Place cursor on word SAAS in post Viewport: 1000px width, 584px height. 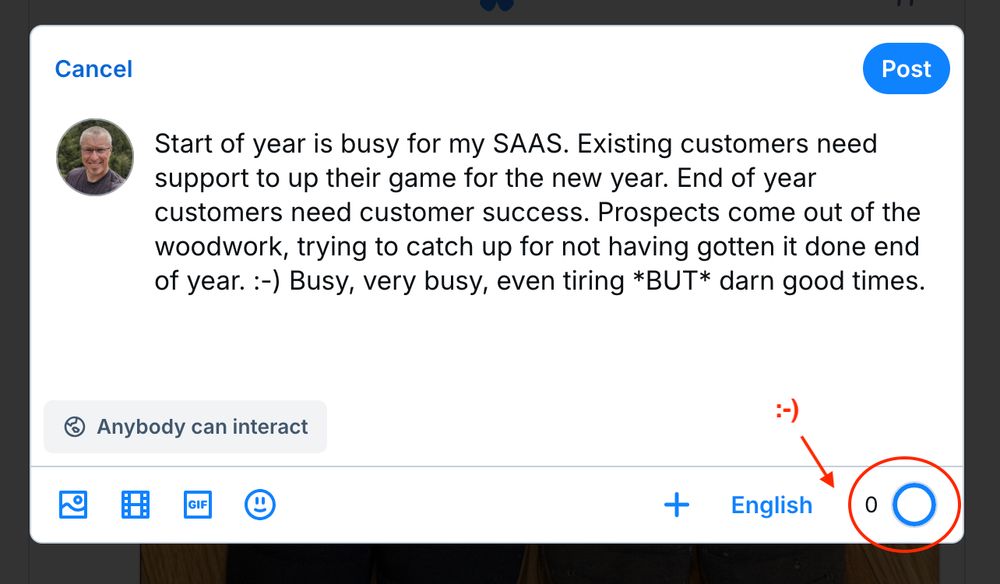tap(530, 144)
